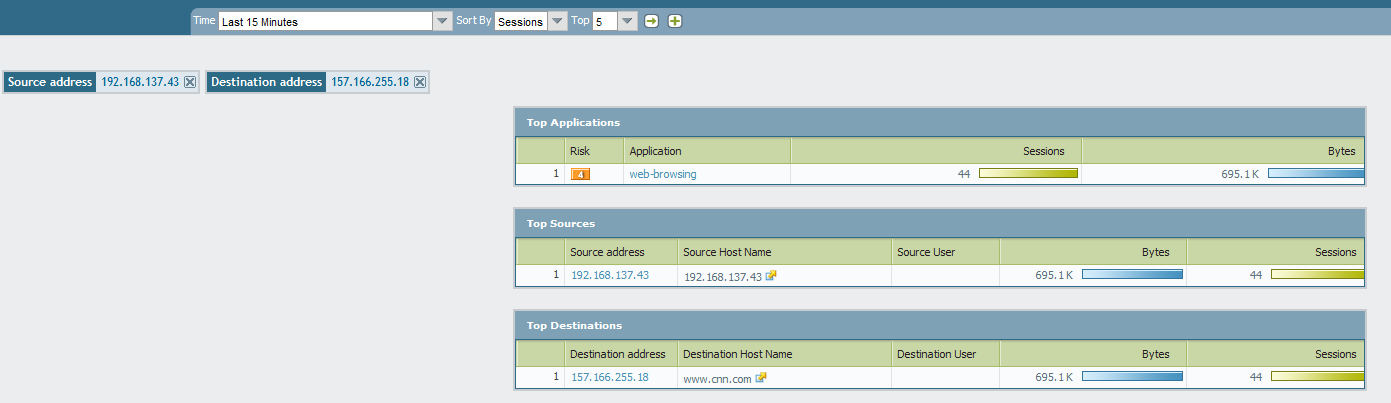Click the green plus add filter icon
This screenshot has height=403, width=1391.
(675, 21)
